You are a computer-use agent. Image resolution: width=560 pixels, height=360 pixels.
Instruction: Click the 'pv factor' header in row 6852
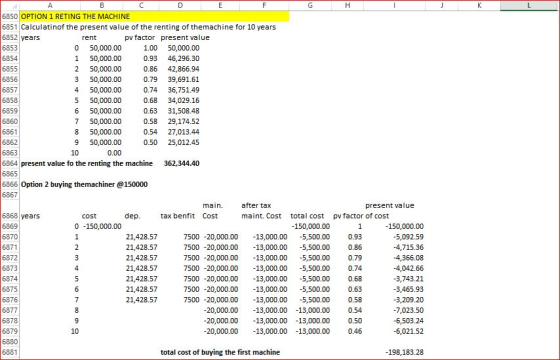point(140,38)
